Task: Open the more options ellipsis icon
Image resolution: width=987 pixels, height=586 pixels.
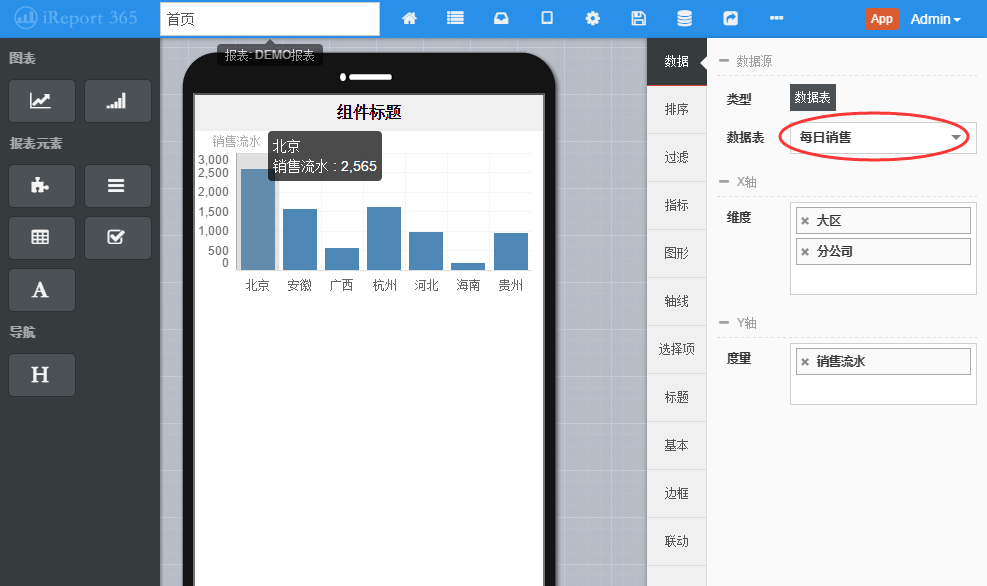Action: click(776, 18)
